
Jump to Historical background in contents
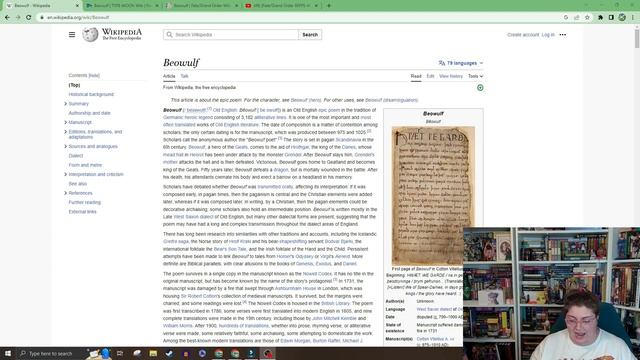click(x=91, y=94)
